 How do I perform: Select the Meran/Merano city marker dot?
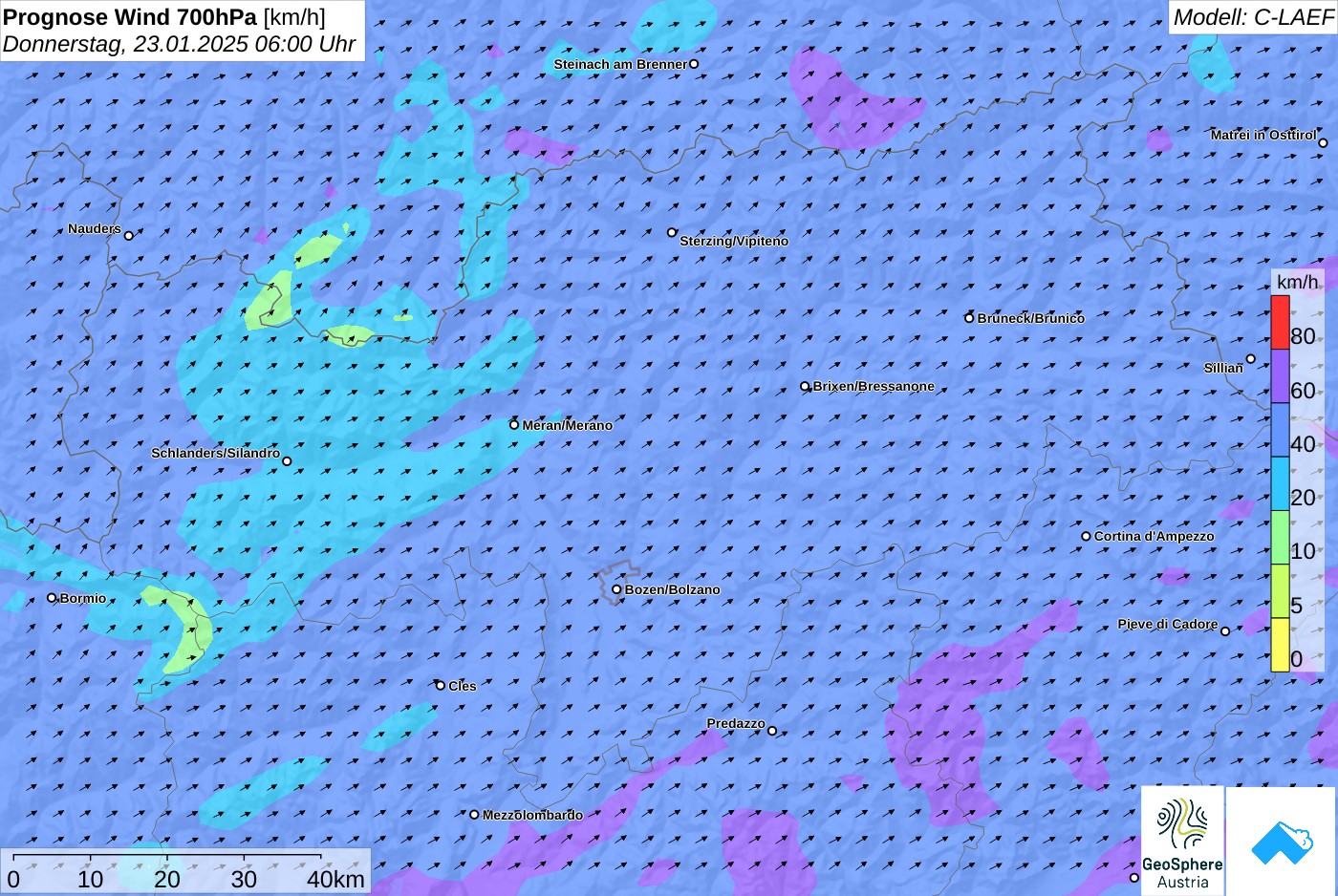click(514, 425)
